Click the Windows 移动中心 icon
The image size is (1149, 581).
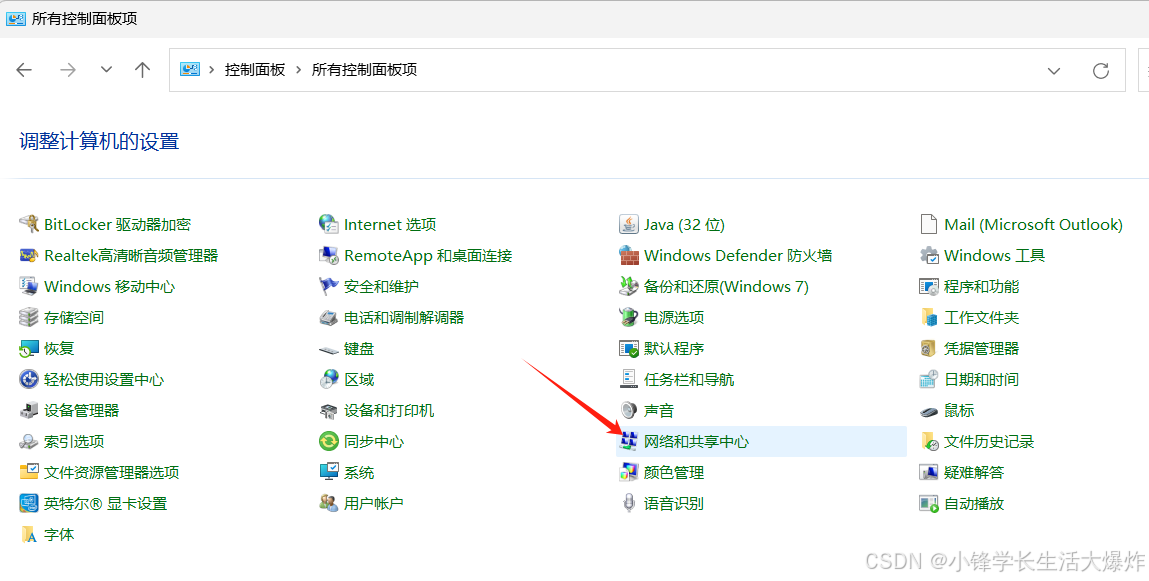[29, 286]
